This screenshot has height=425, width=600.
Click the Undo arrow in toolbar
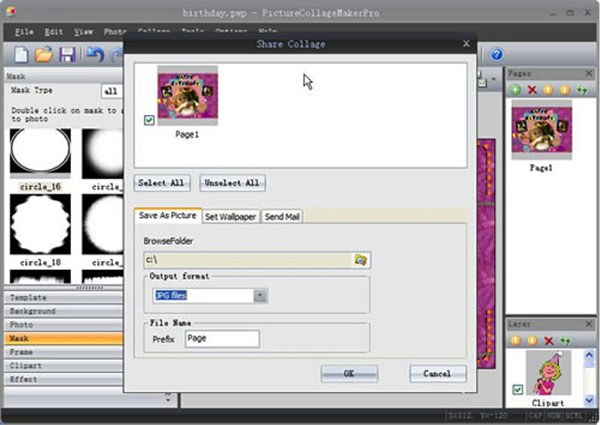pyautogui.click(x=95, y=54)
